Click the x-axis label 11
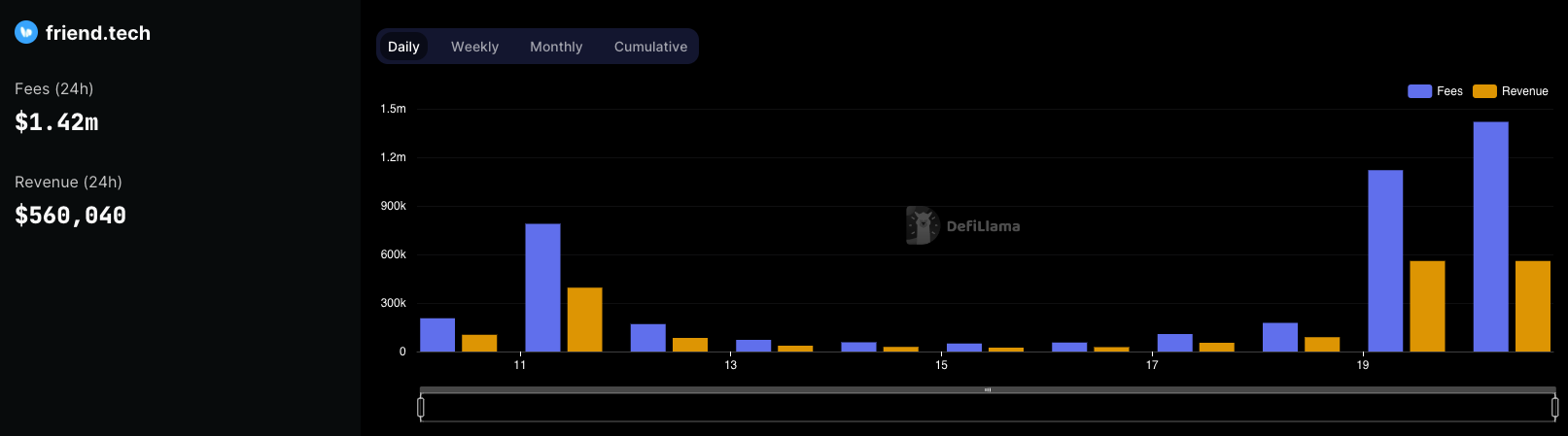The width and height of the screenshot is (1568, 436). pos(520,365)
